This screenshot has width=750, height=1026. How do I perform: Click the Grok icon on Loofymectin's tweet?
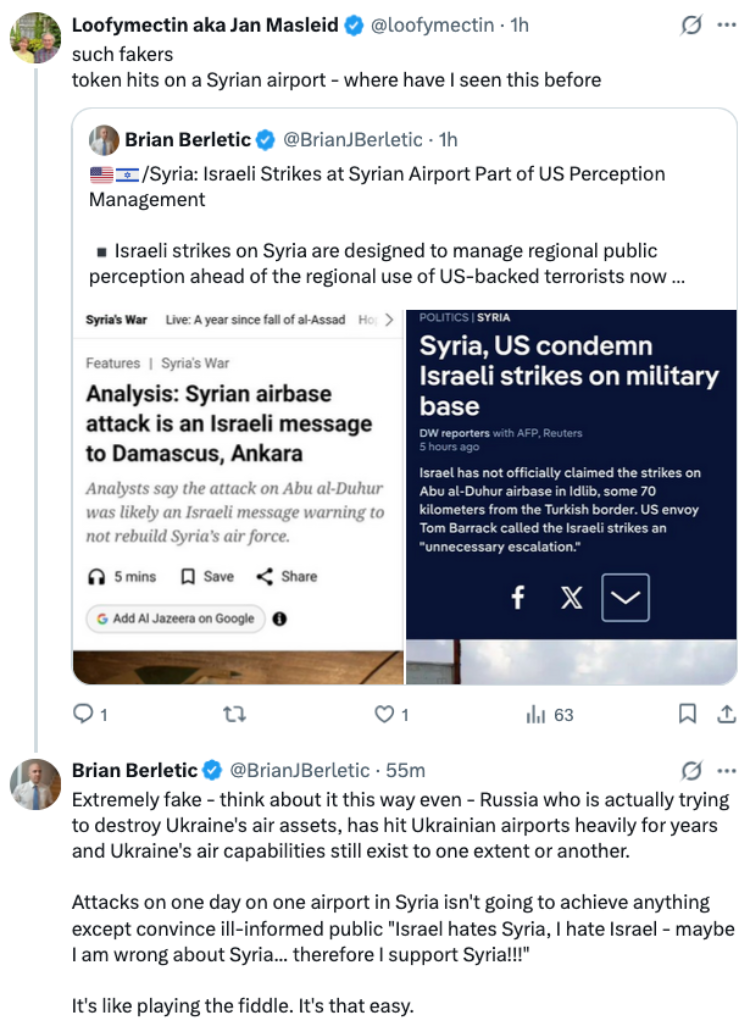[x=691, y=26]
